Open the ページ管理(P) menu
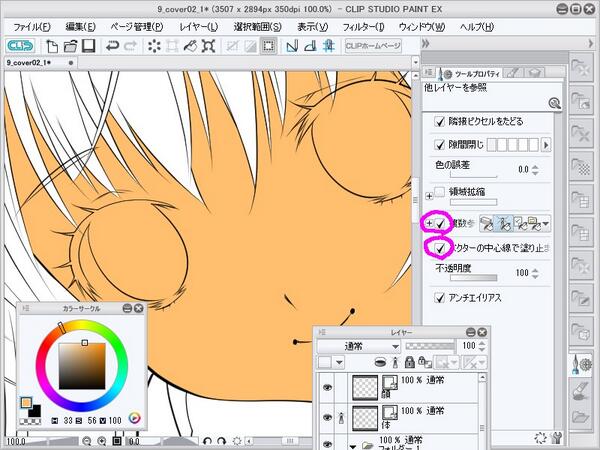 click(x=137, y=27)
